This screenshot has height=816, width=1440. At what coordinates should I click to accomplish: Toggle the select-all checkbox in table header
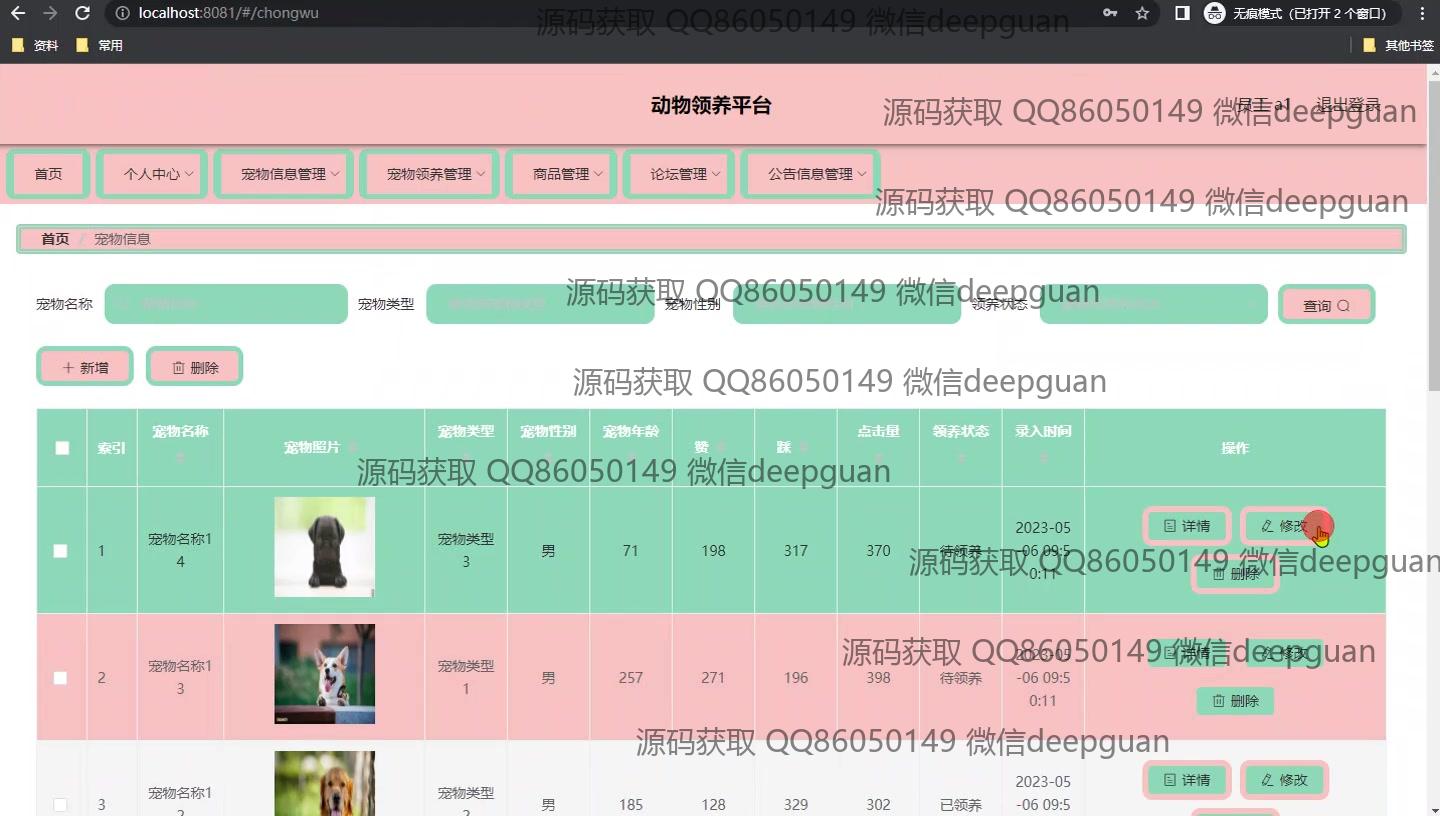click(62, 448)
